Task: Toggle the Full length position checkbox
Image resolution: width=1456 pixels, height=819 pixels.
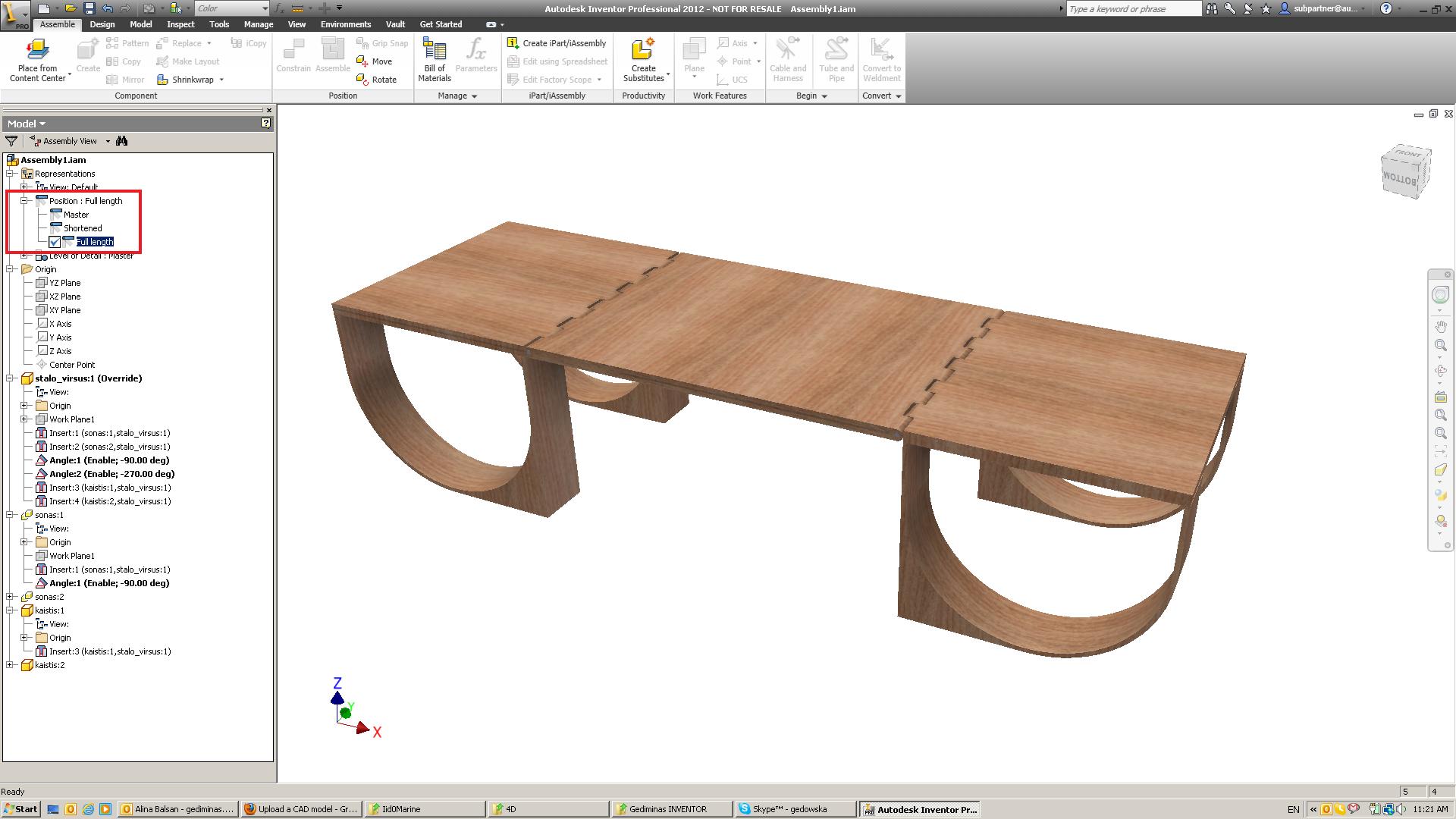Action: coord(55,242)
